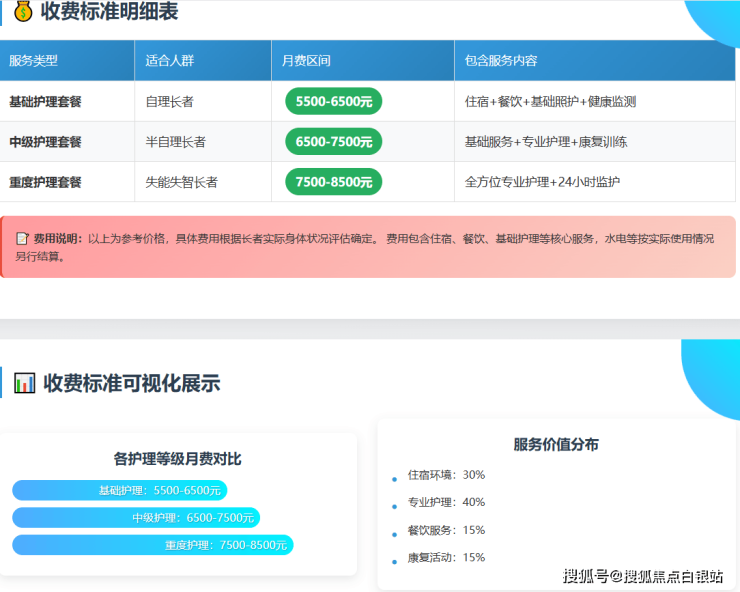Screen dimensions: 740x592
Task: Click the 基础护理：5500-6500元 blue bar
Action: tap(120, 490)
